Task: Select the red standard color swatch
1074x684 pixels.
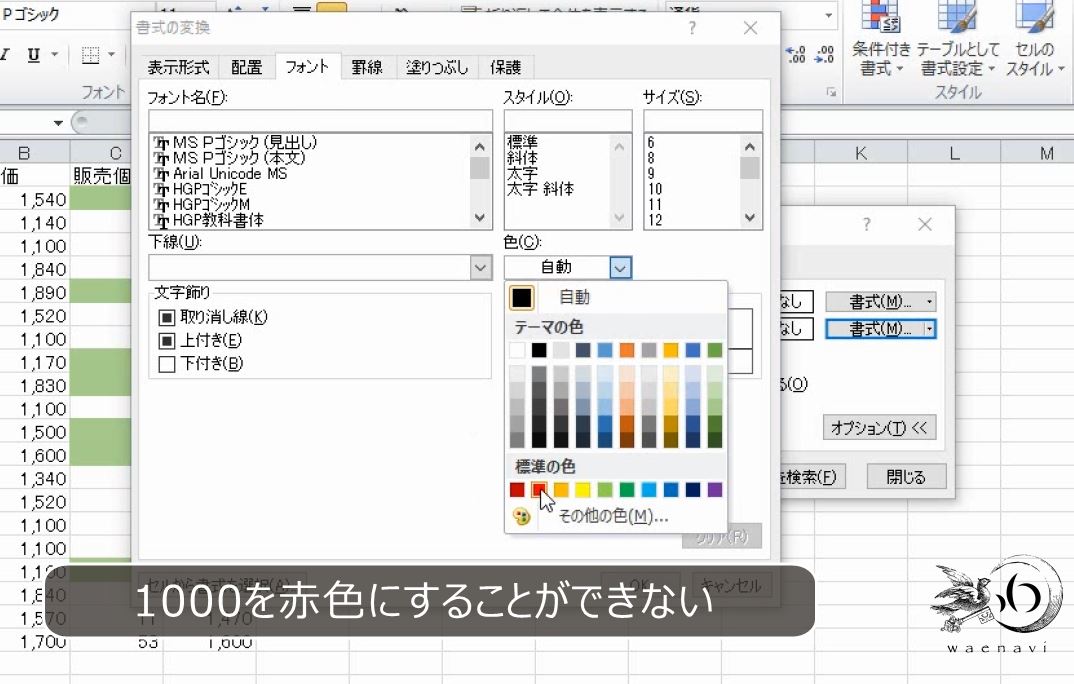Action: [538, 489]
